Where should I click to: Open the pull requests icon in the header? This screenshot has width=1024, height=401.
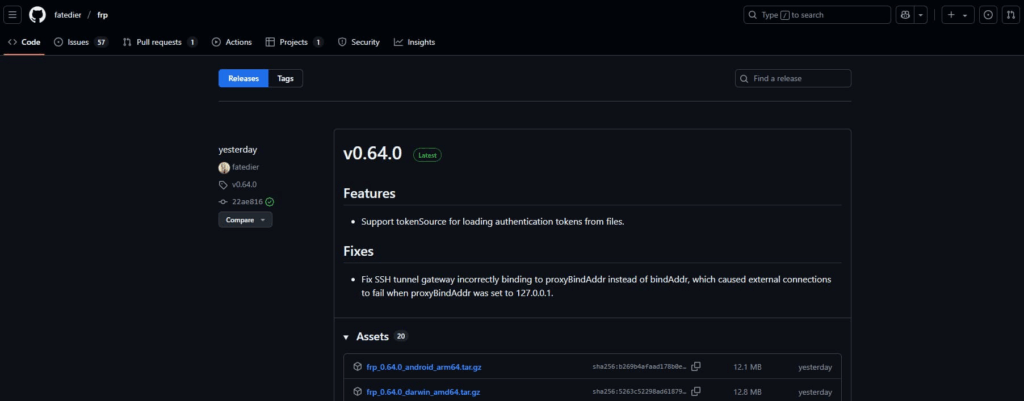tap(1009, 15)
